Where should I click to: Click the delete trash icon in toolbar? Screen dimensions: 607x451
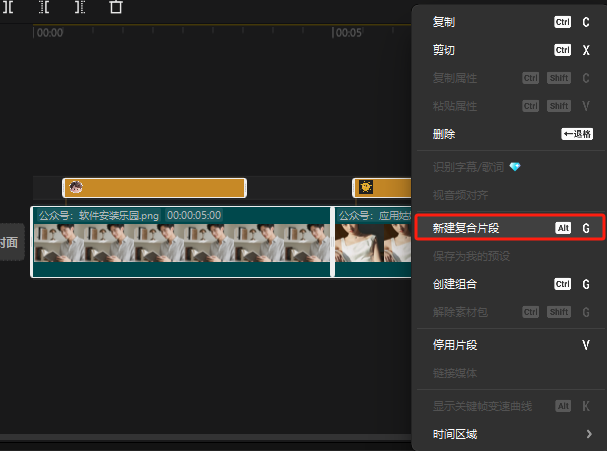point(116,7)
